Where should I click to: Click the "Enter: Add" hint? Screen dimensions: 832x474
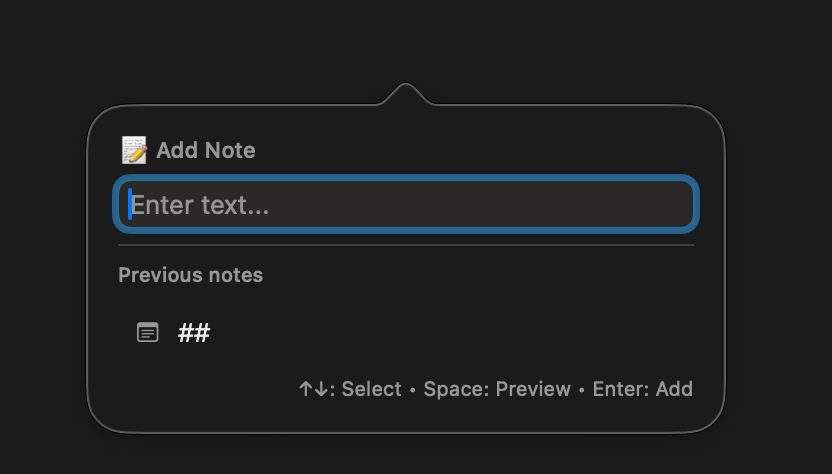pyautogui.click(x=642, y=389)
